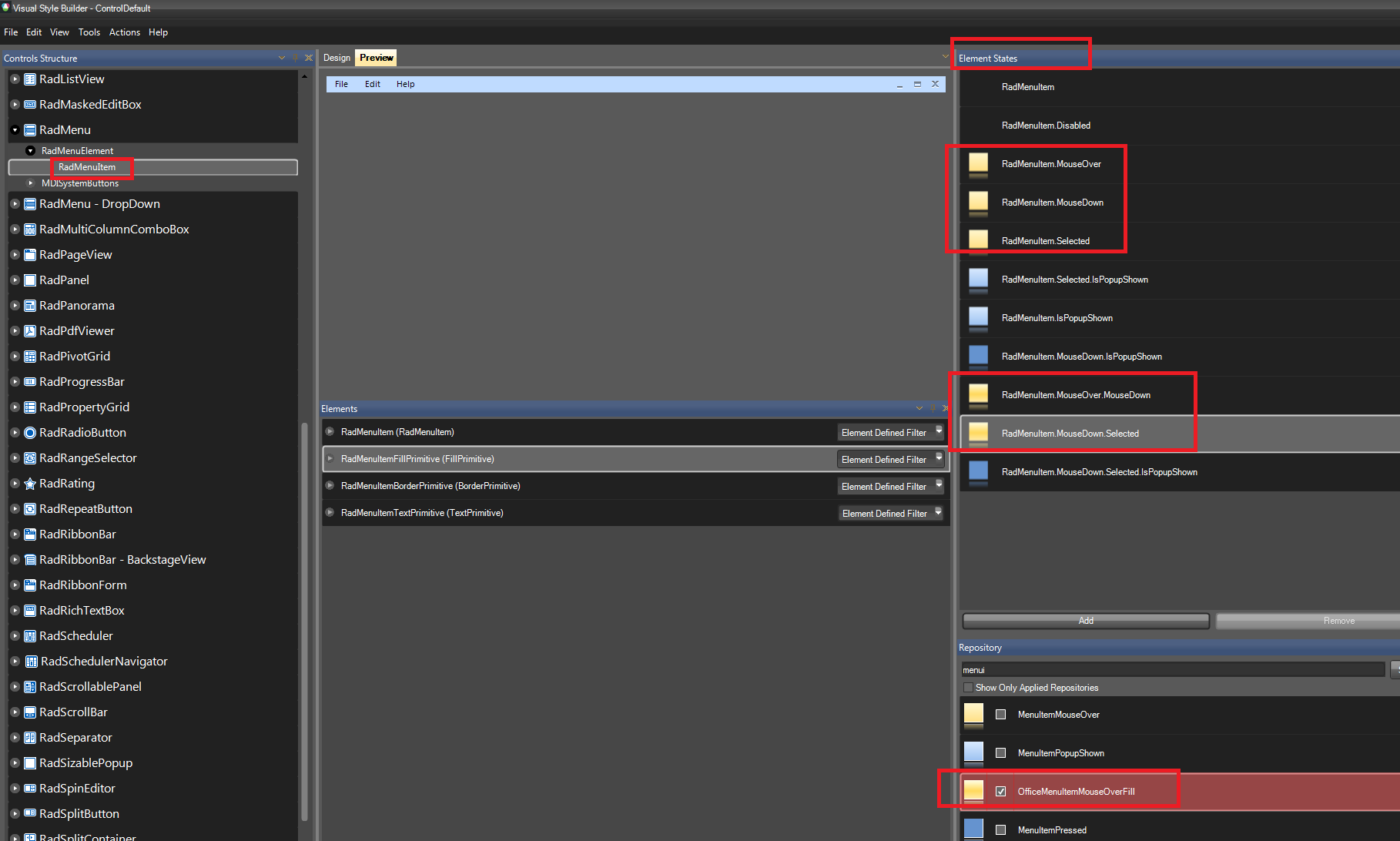
Task: Select RadMenuItem in the controls tree
Action: (x=152, y=167)
